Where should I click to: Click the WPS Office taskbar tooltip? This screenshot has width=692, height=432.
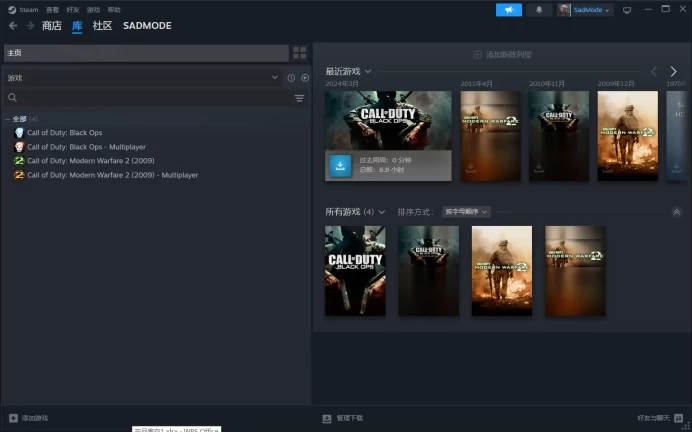pos(177,429)
